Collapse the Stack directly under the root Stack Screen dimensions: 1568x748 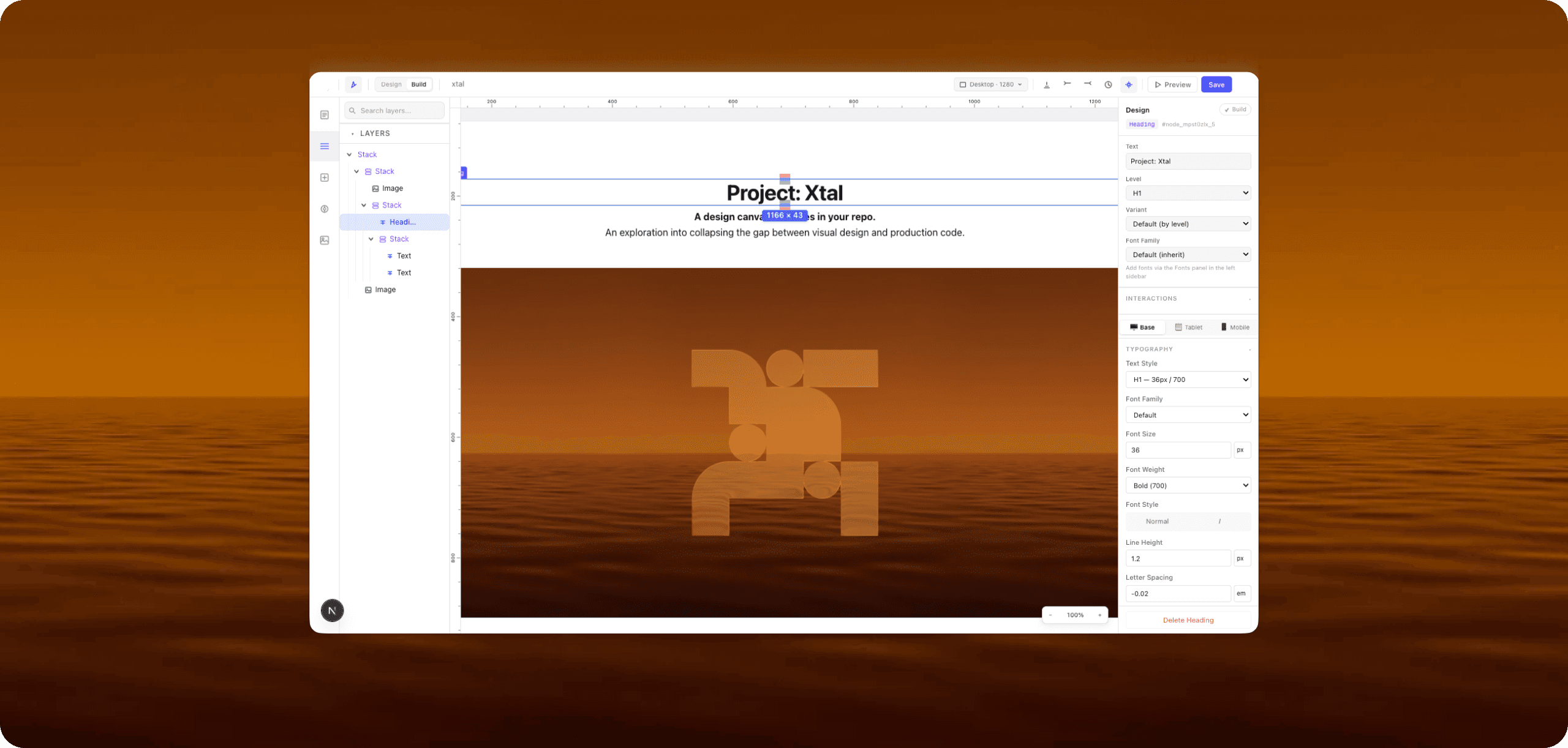(356, 171)
